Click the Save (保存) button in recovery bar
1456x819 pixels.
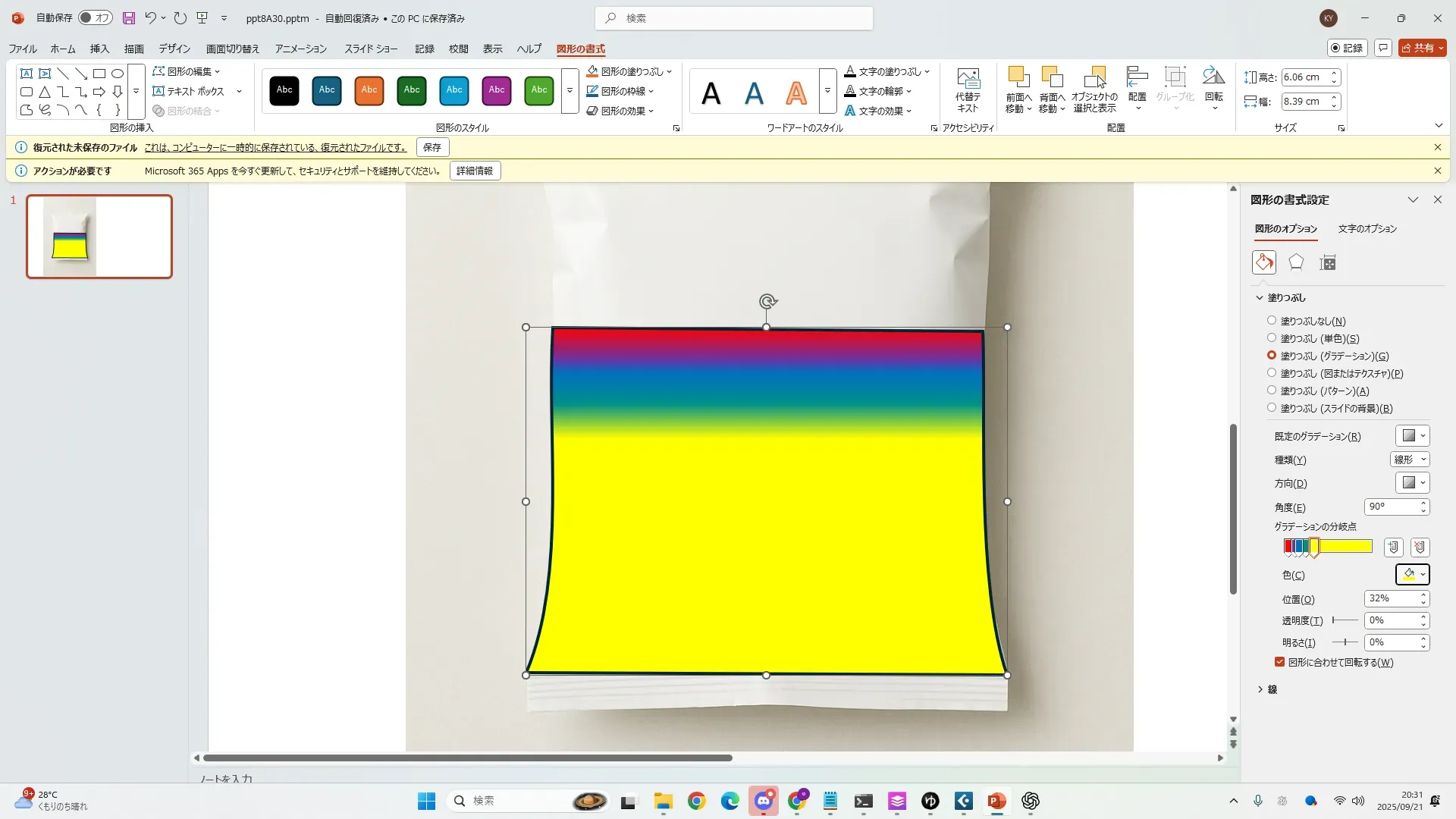[432, 147]
